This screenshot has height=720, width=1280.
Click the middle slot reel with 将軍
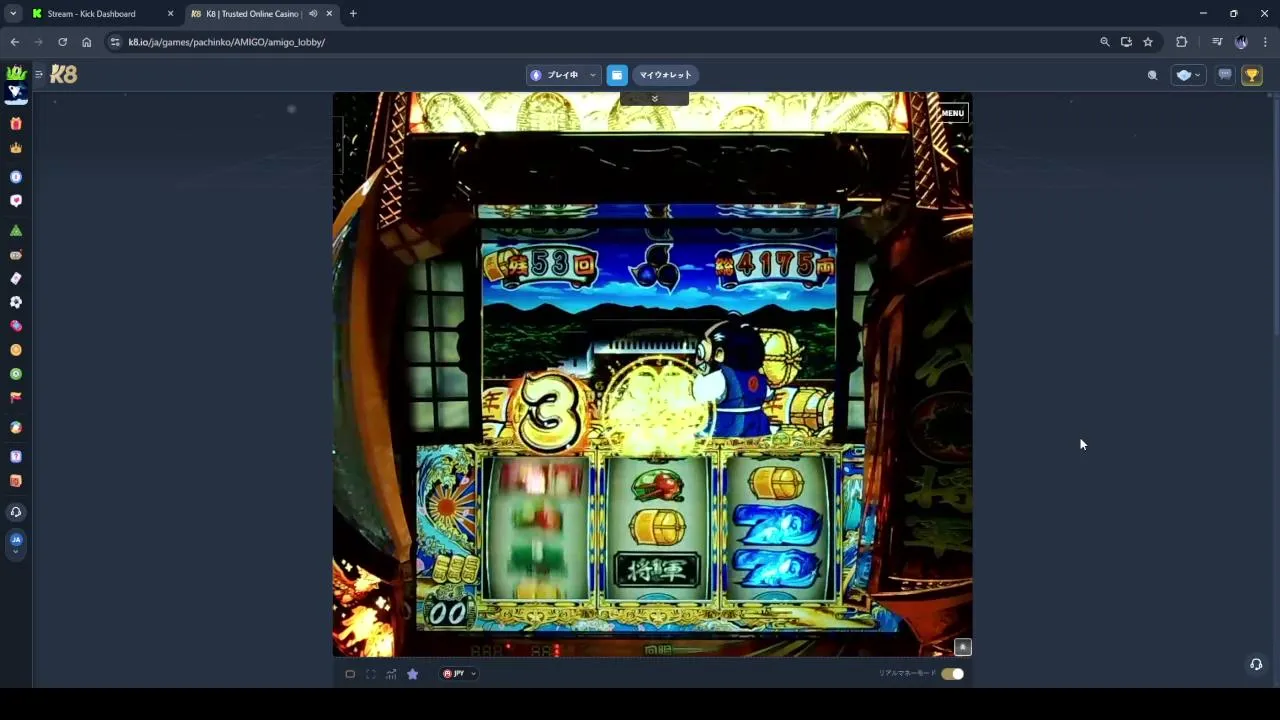point(657,530)
